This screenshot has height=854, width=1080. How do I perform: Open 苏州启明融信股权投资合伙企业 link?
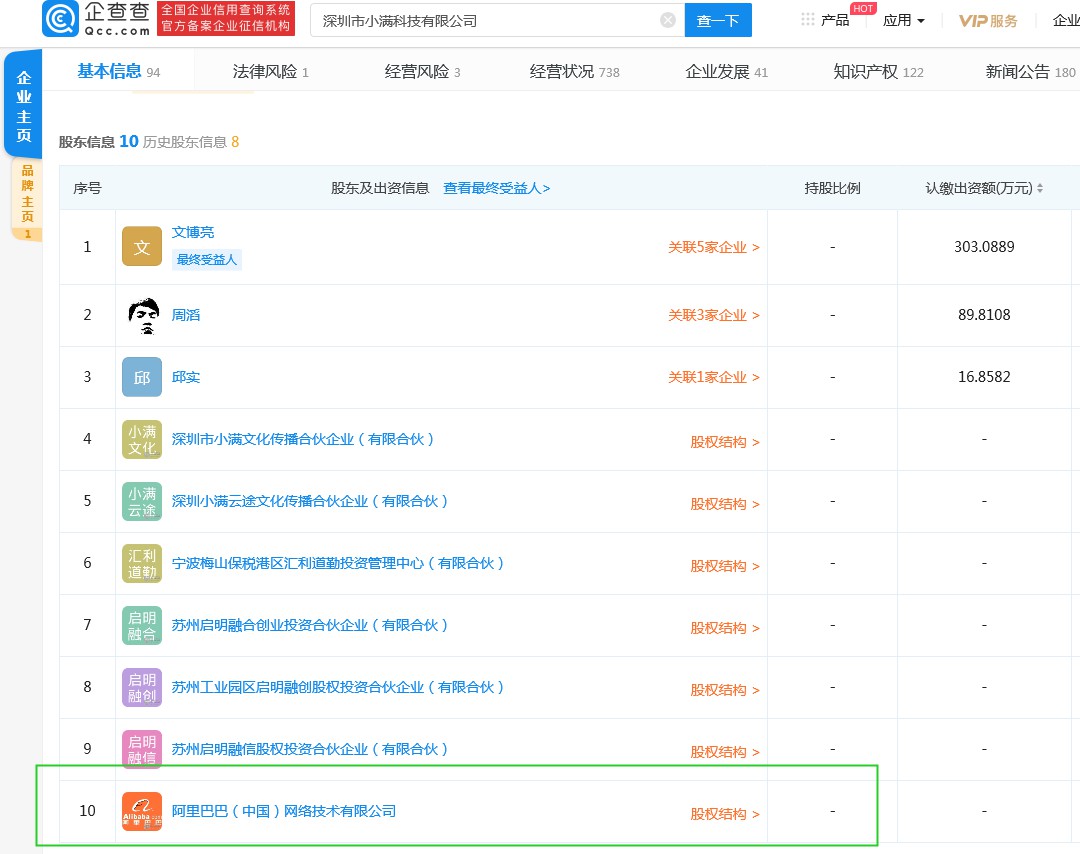point(310,749)
